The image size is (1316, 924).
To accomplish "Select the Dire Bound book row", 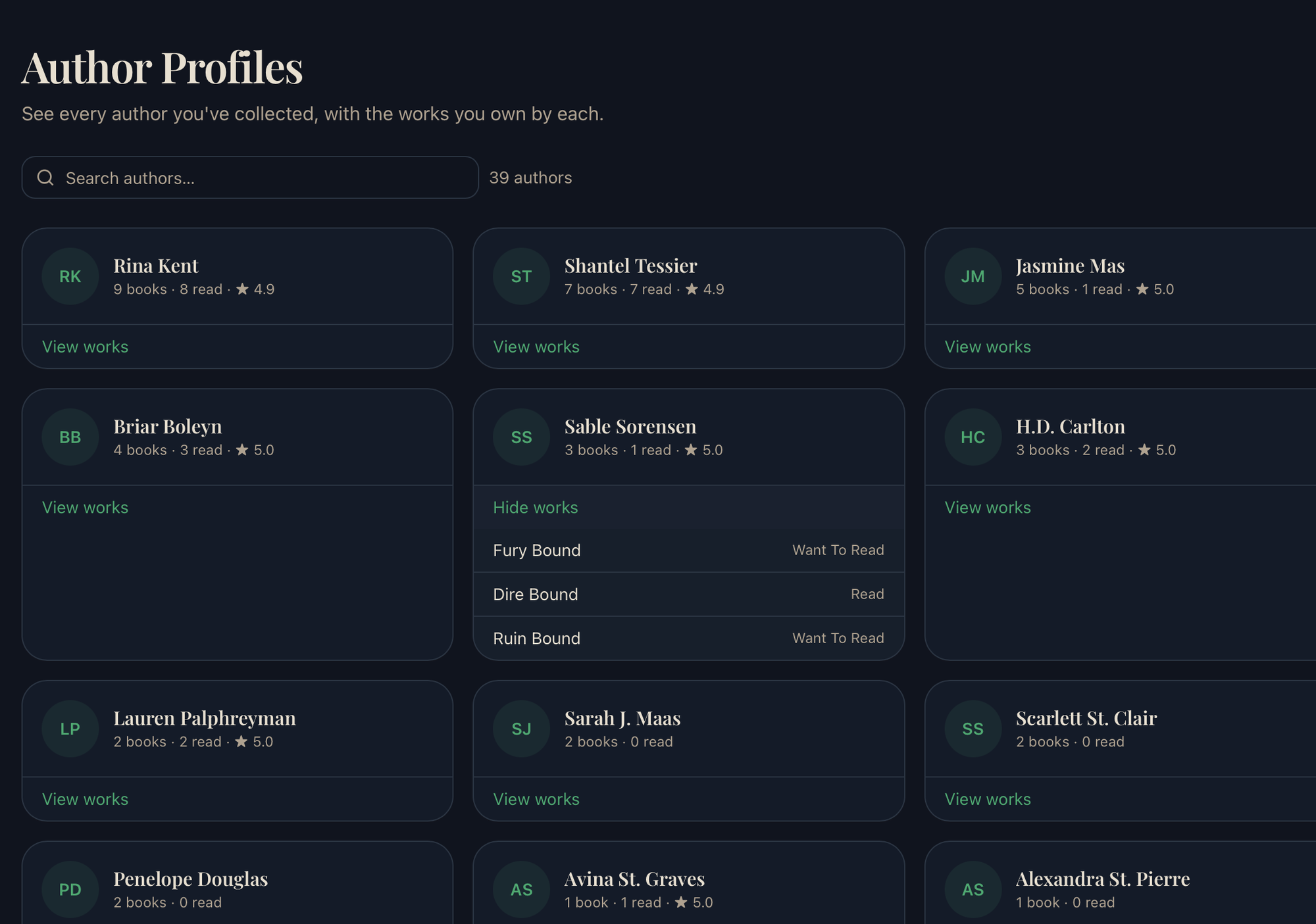I will click(x=689, y=595).
